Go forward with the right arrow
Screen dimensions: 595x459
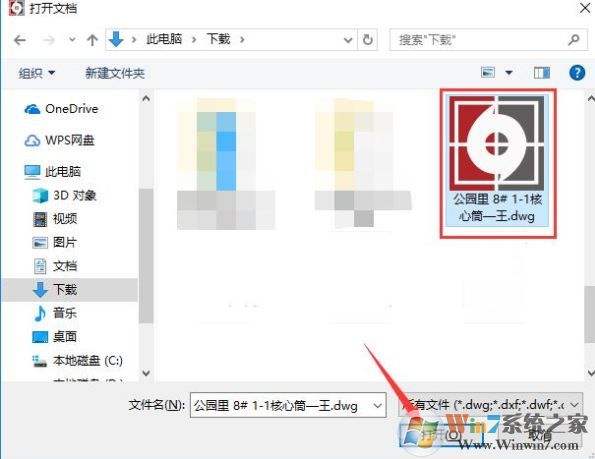[x=49, y=39]
